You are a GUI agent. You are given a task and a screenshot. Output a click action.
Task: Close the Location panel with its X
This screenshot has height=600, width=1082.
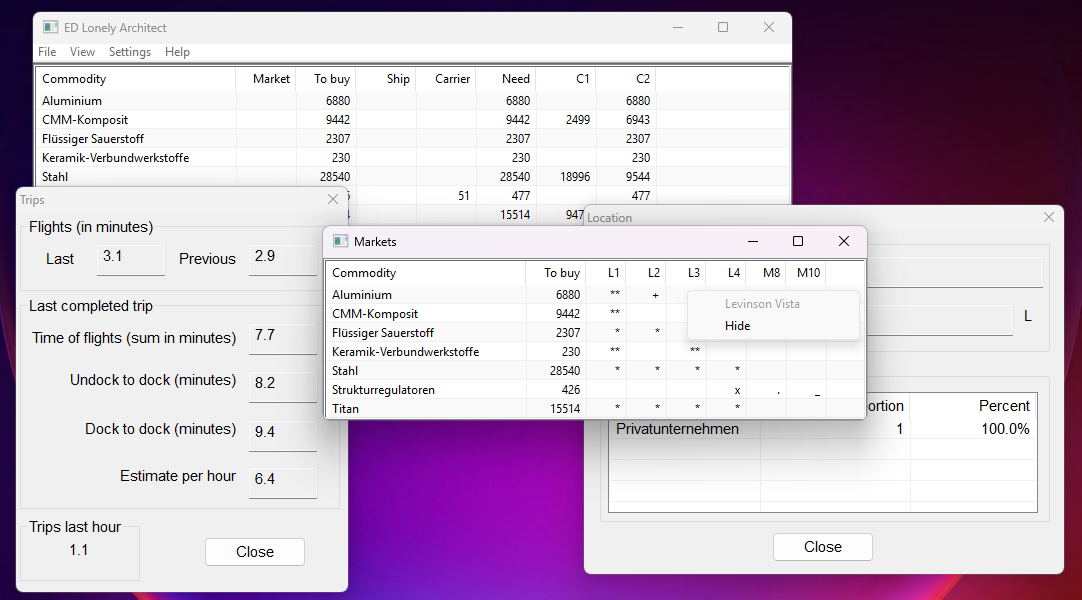(1049, 217)
